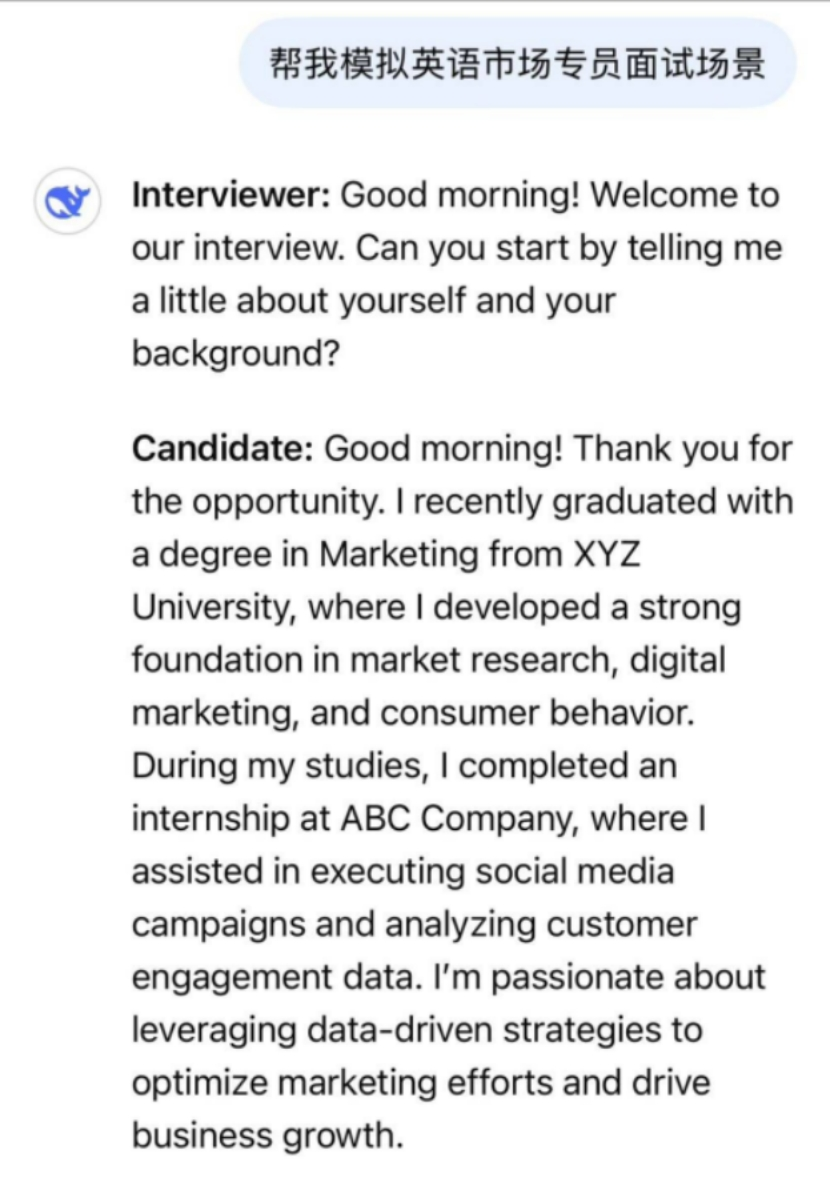Click the word "background?" in interviewer question
The height and width of the screenshot is (1182, 830).
point(236,354)
